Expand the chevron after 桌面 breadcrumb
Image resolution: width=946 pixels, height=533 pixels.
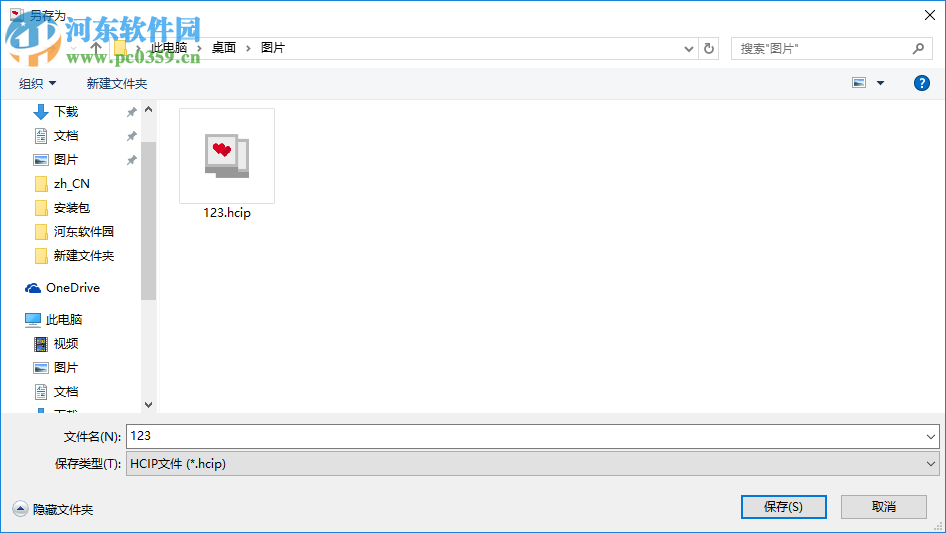coord(248,48)
